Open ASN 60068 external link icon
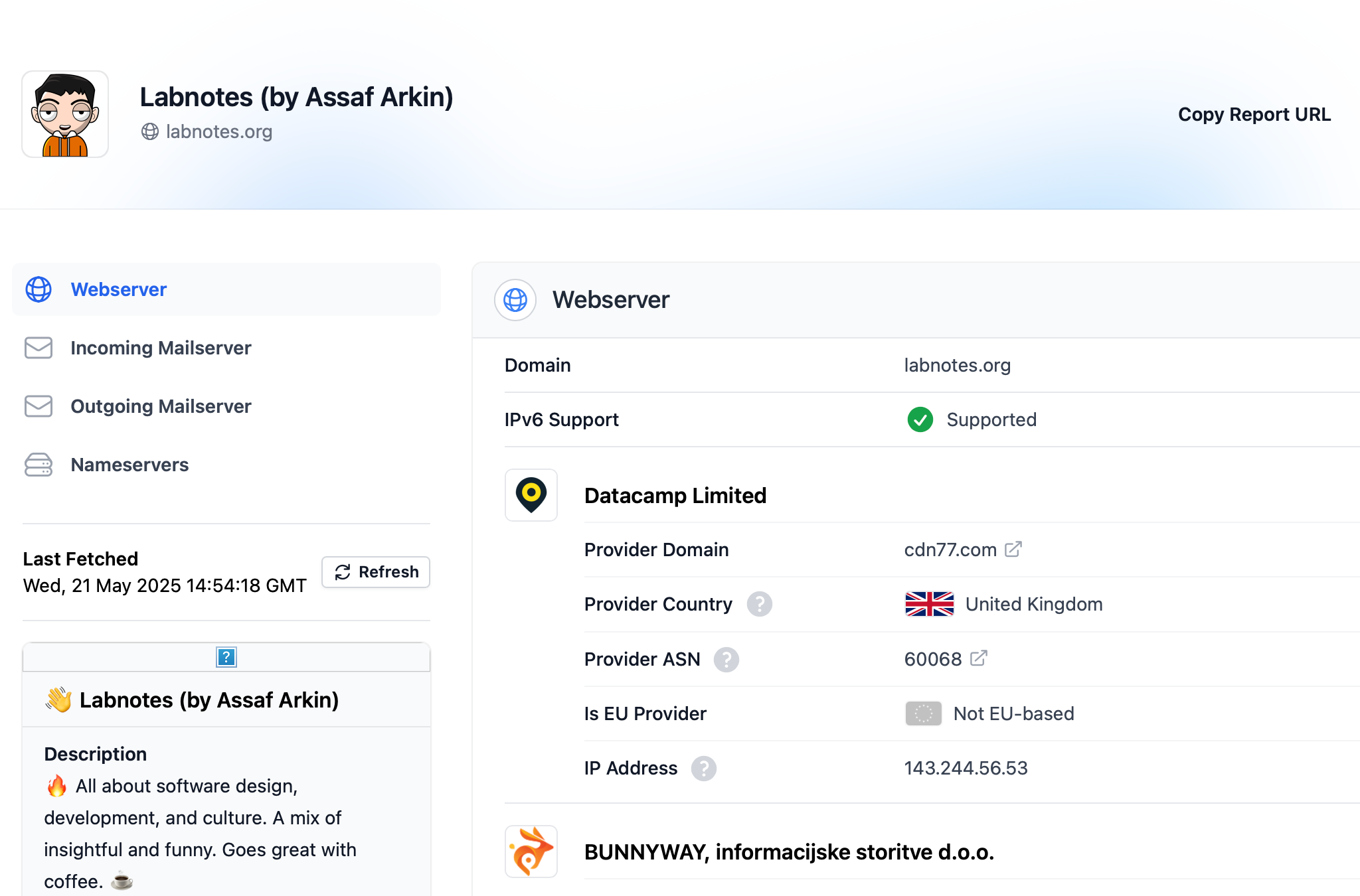1360x896 pixels. pos(978,658)
